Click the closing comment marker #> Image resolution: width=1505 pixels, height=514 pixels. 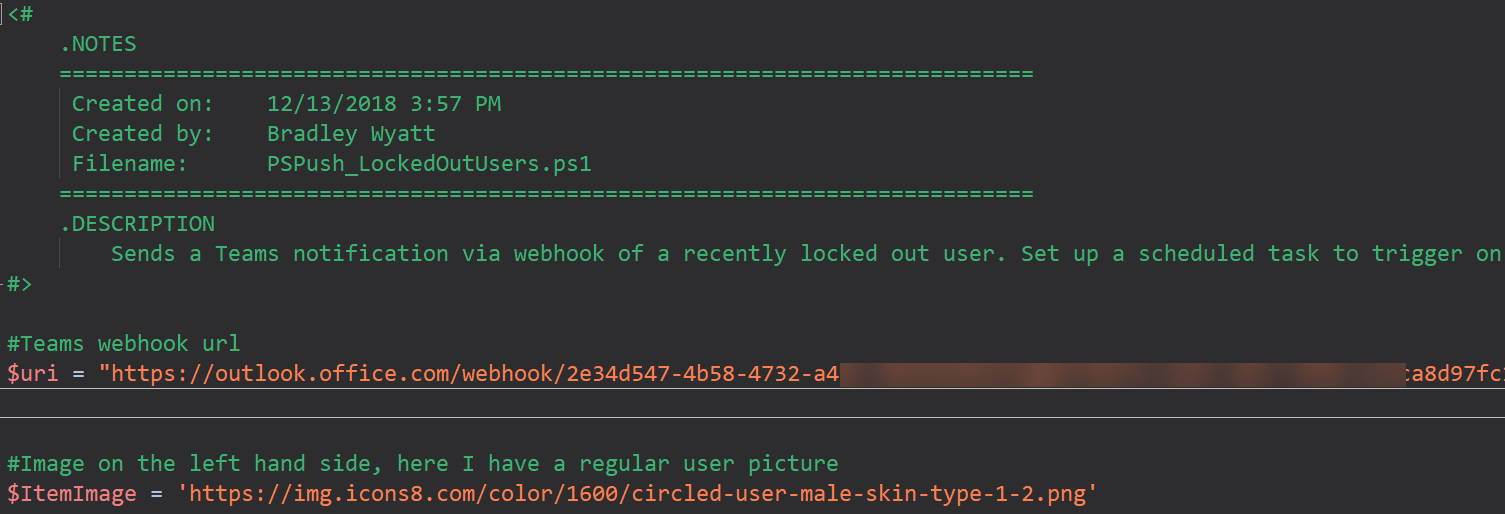20,284
